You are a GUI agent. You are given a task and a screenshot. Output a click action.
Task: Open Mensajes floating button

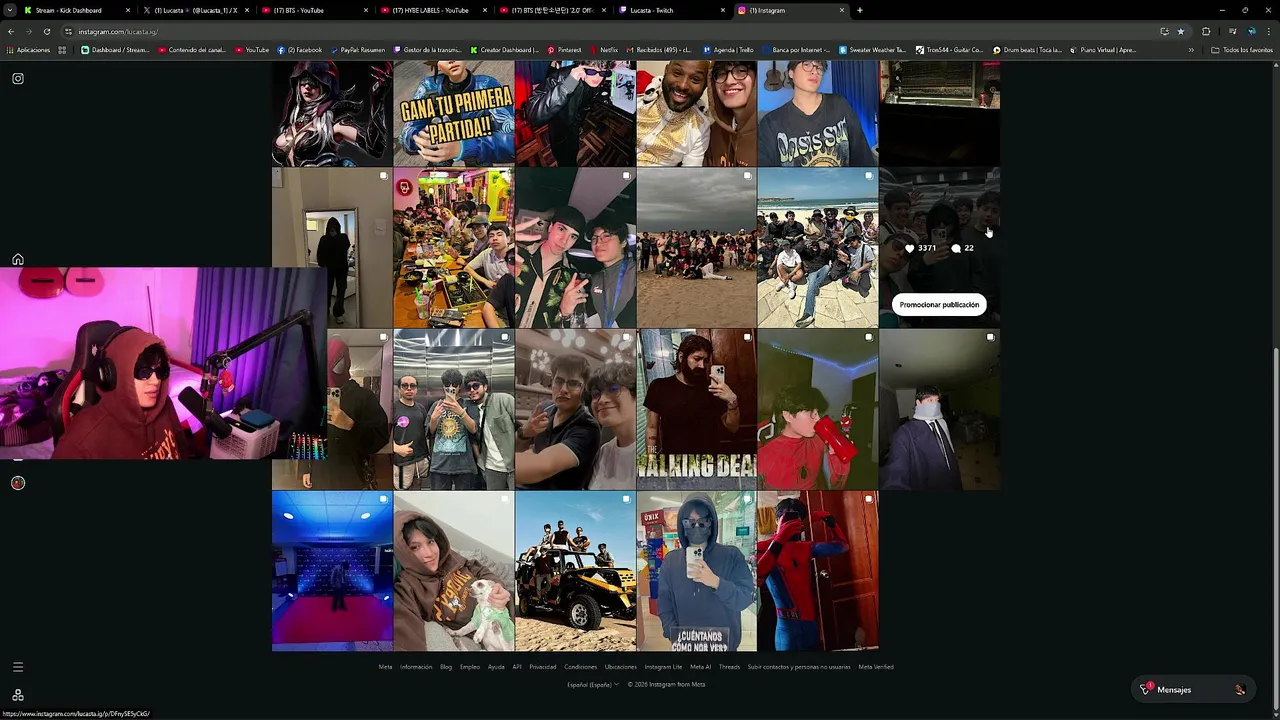pos(1192,690)
